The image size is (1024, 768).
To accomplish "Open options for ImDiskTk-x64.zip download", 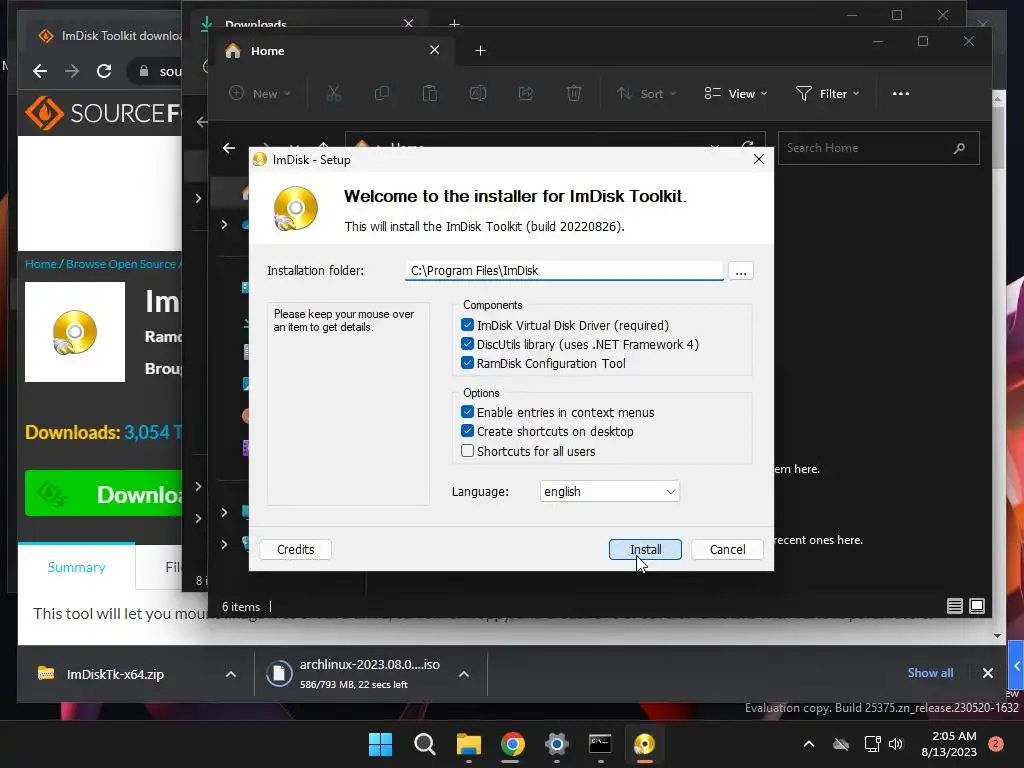I will (x=231, y=674).
